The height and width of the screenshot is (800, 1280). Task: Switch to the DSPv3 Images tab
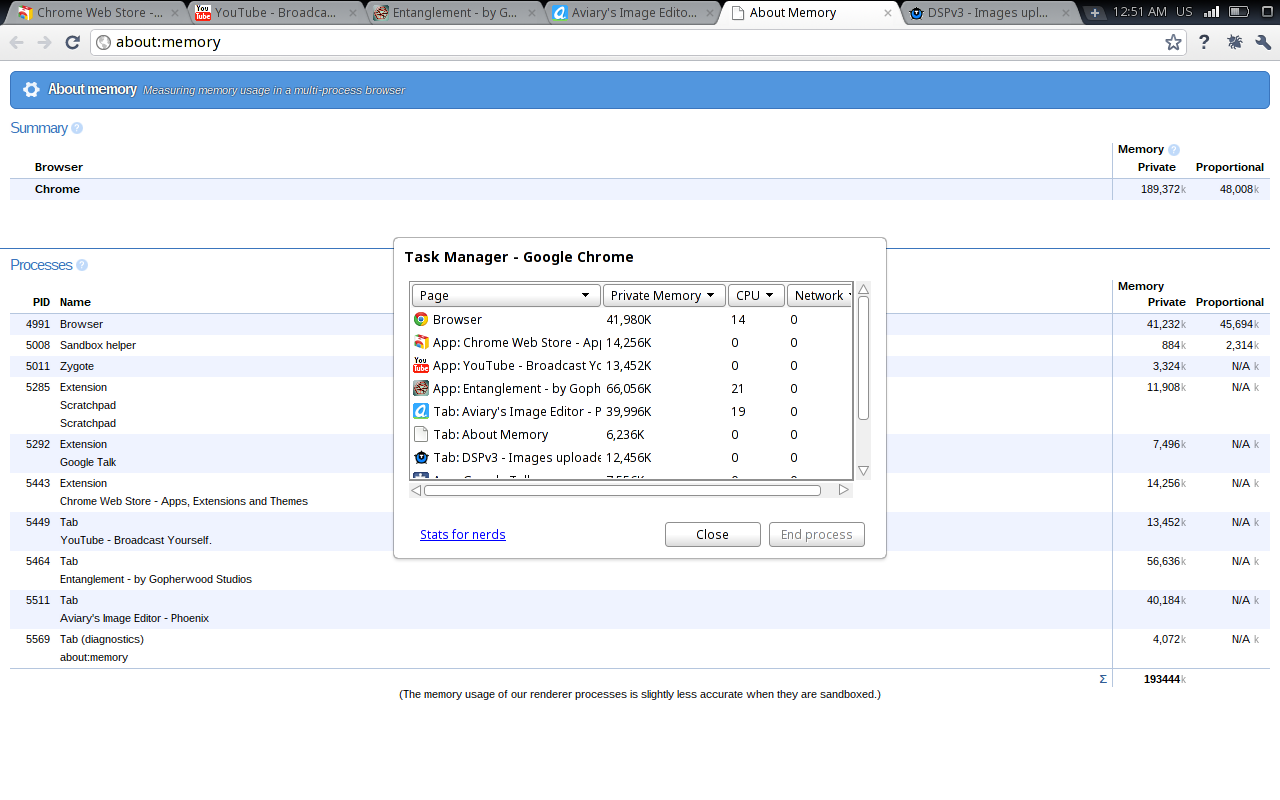coord(990,13)
